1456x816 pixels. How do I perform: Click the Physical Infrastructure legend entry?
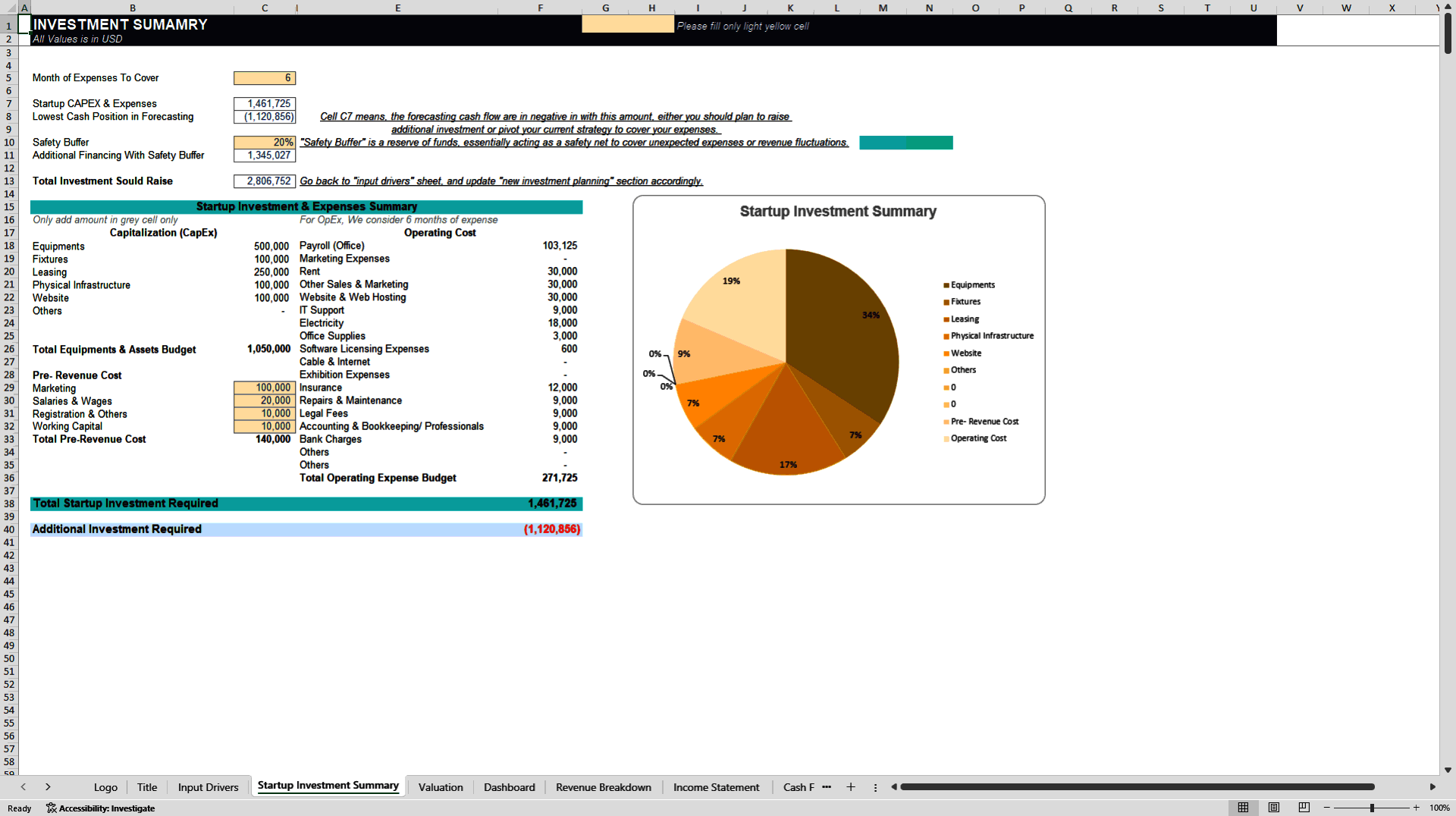click(989, 336)
